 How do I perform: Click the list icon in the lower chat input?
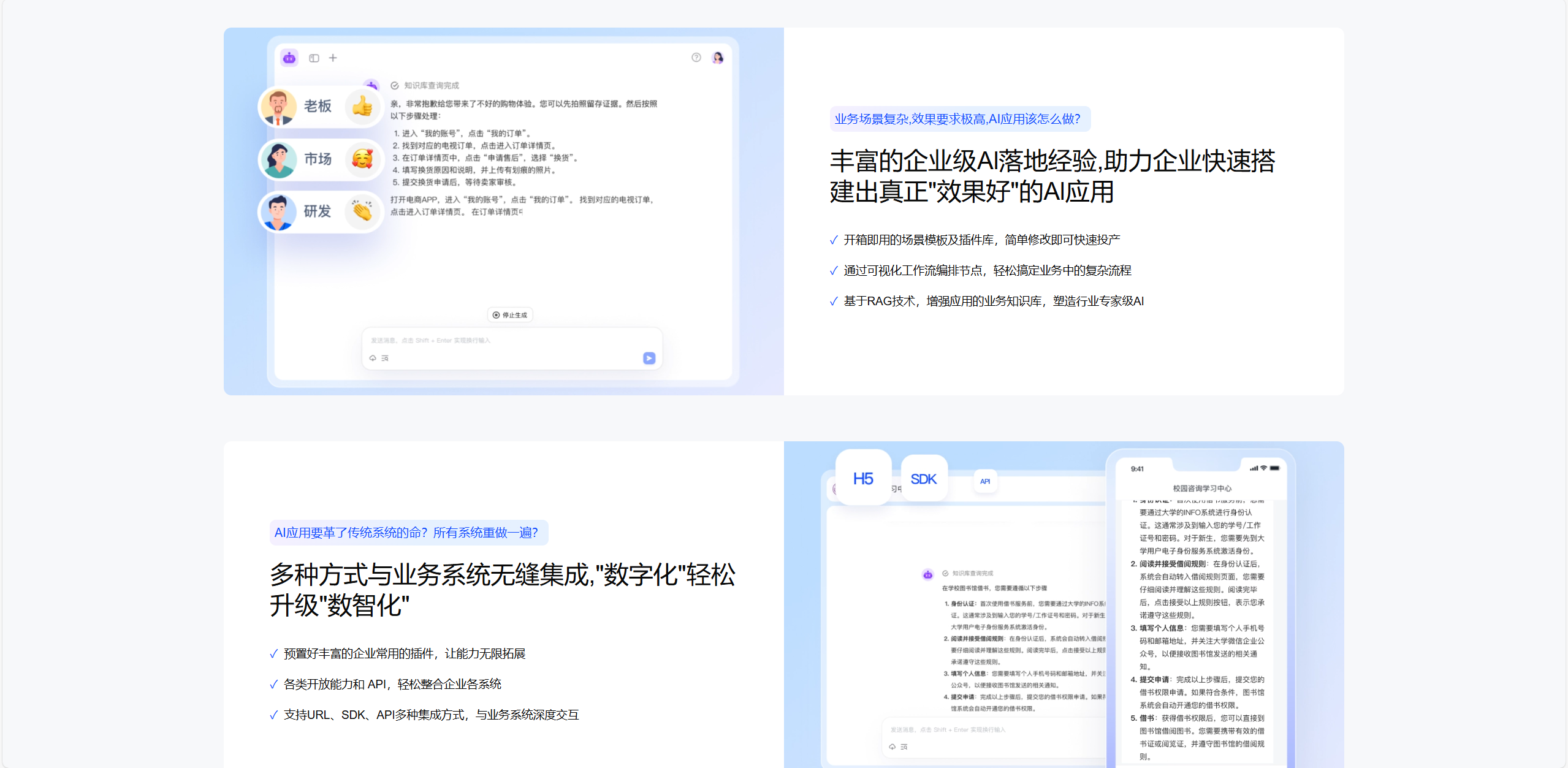point(904,747)
